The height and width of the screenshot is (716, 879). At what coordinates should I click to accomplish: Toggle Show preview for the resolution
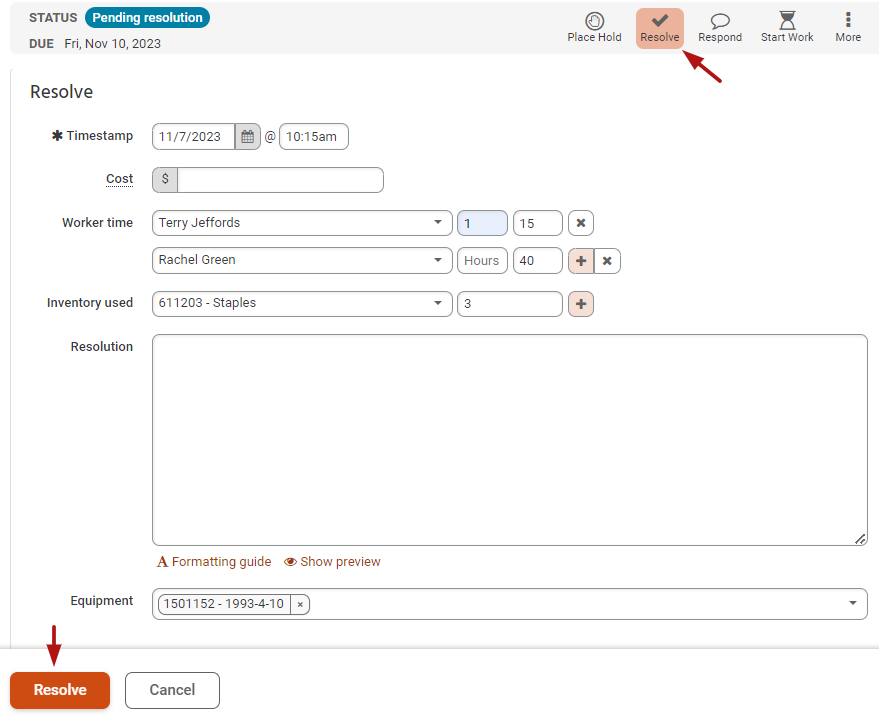point(332,562)
